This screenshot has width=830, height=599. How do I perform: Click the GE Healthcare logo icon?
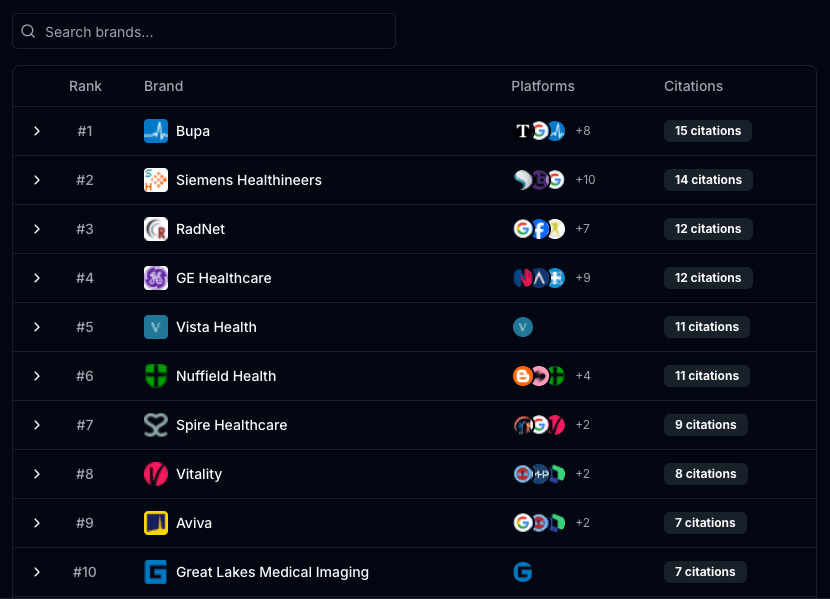tap(156, 278)
